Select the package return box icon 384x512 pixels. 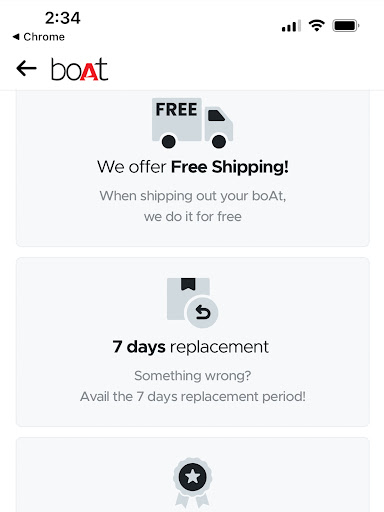click(x=192, y=303)
